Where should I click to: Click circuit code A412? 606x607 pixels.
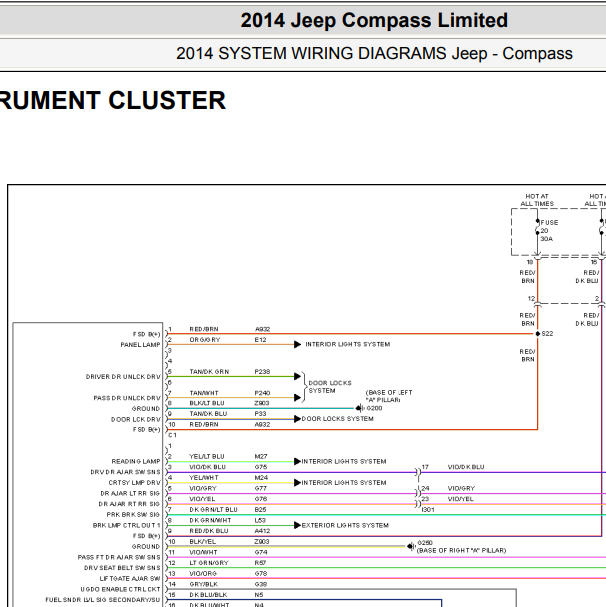pyautogui.click(x=262, y=531)
